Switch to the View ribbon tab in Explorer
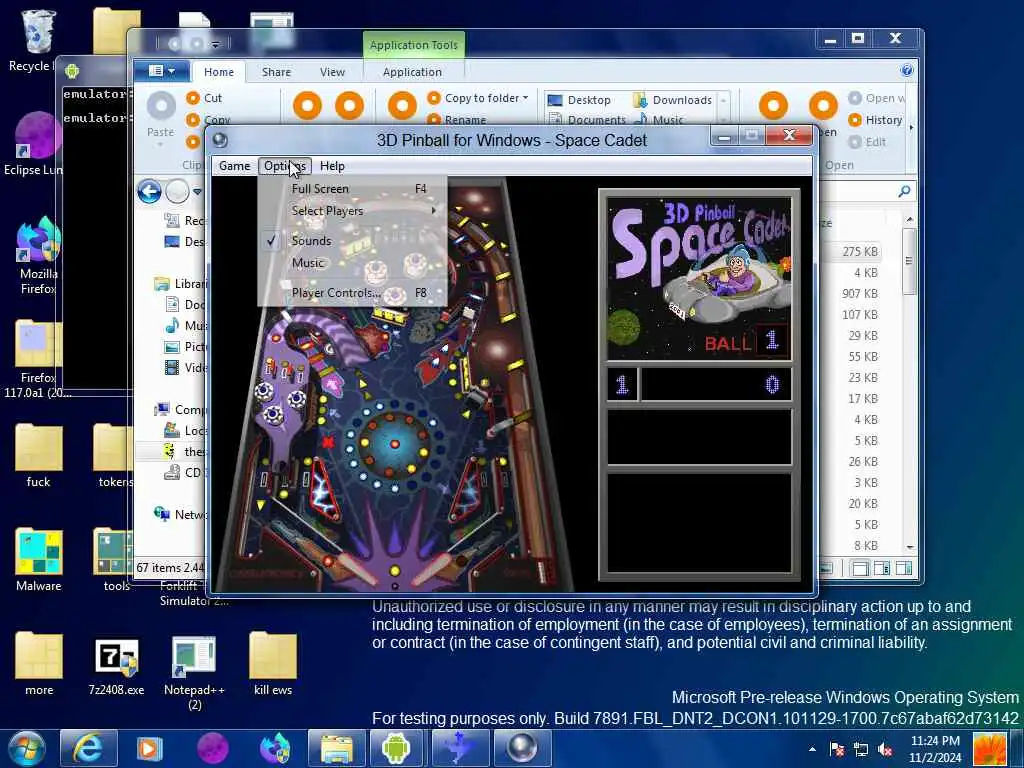This screenshot has width=1024, height=768. coord(332,72)
